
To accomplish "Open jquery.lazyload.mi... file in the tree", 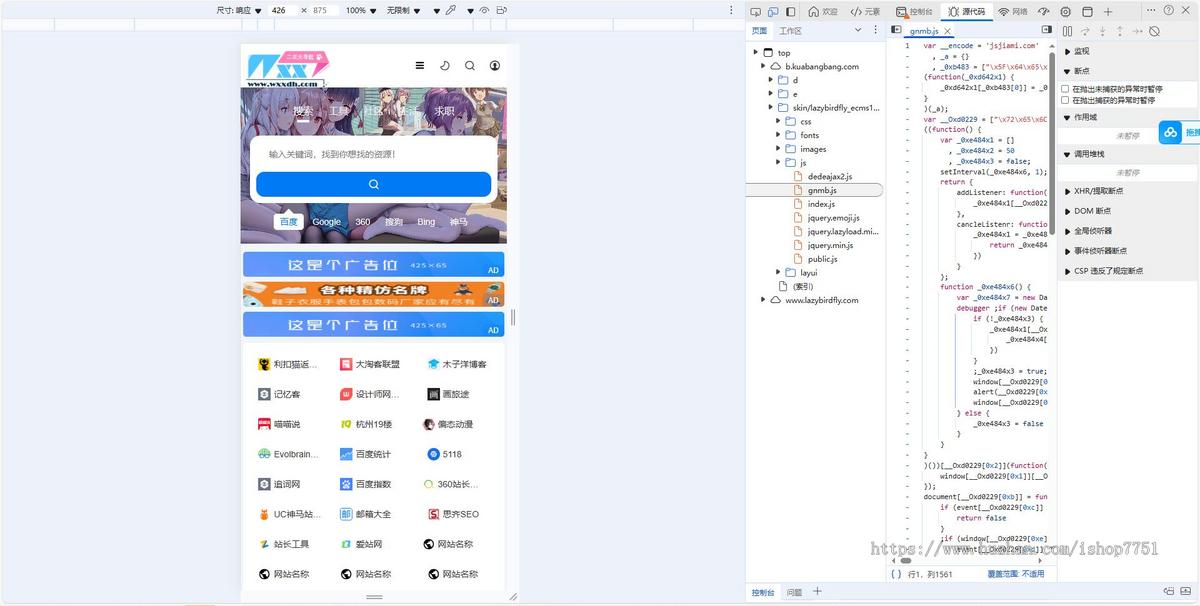I will pyautogui.click(x=842, y=231).
